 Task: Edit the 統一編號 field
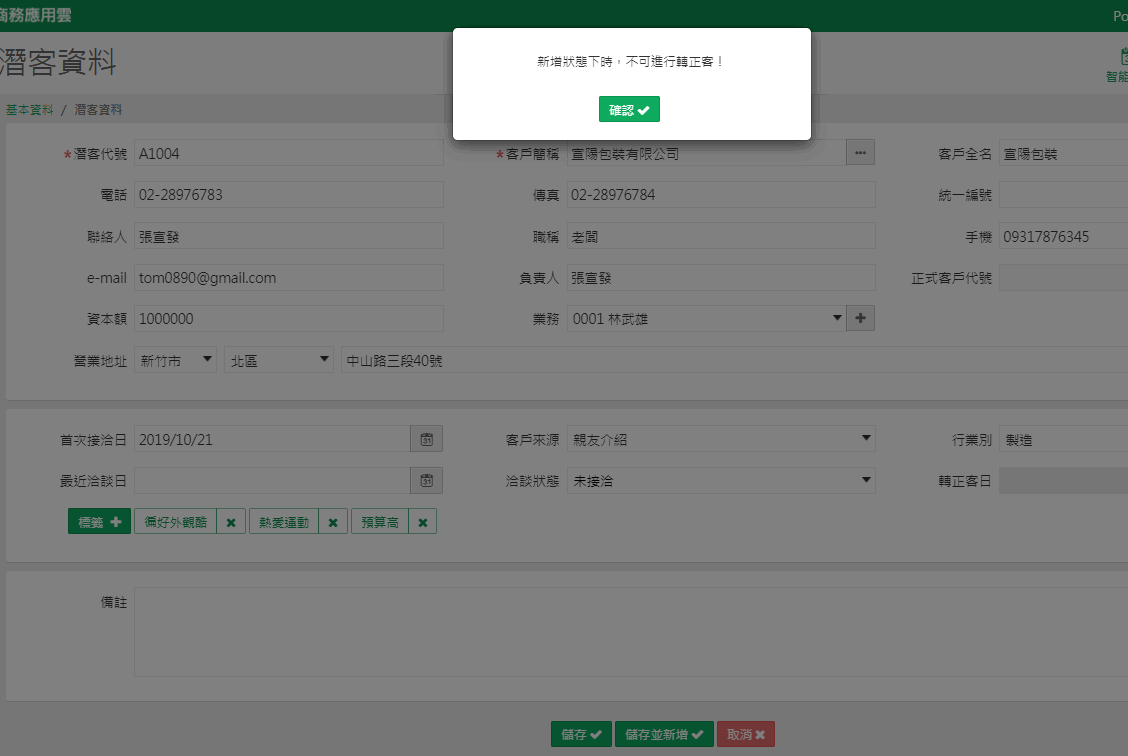1063,194
